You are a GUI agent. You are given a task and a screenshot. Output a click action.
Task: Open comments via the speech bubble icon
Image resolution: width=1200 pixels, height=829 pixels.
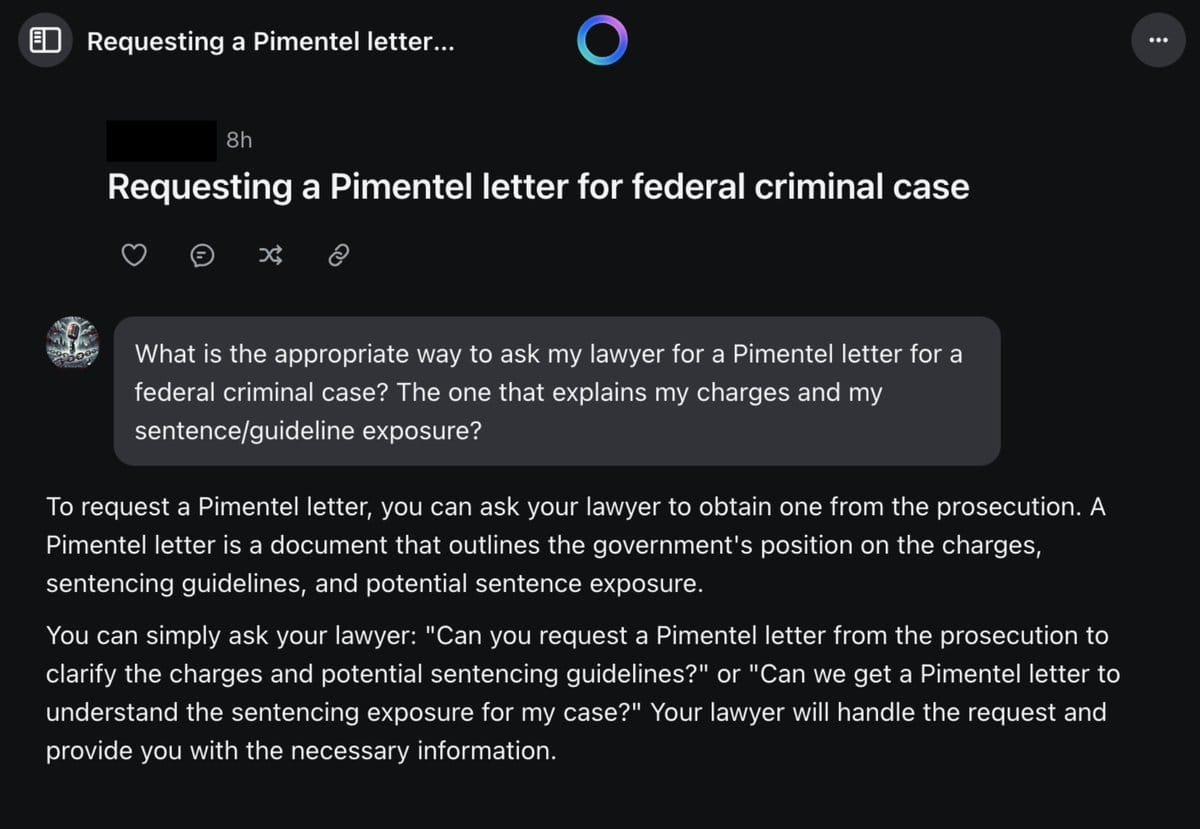click(x=202, y=256)
